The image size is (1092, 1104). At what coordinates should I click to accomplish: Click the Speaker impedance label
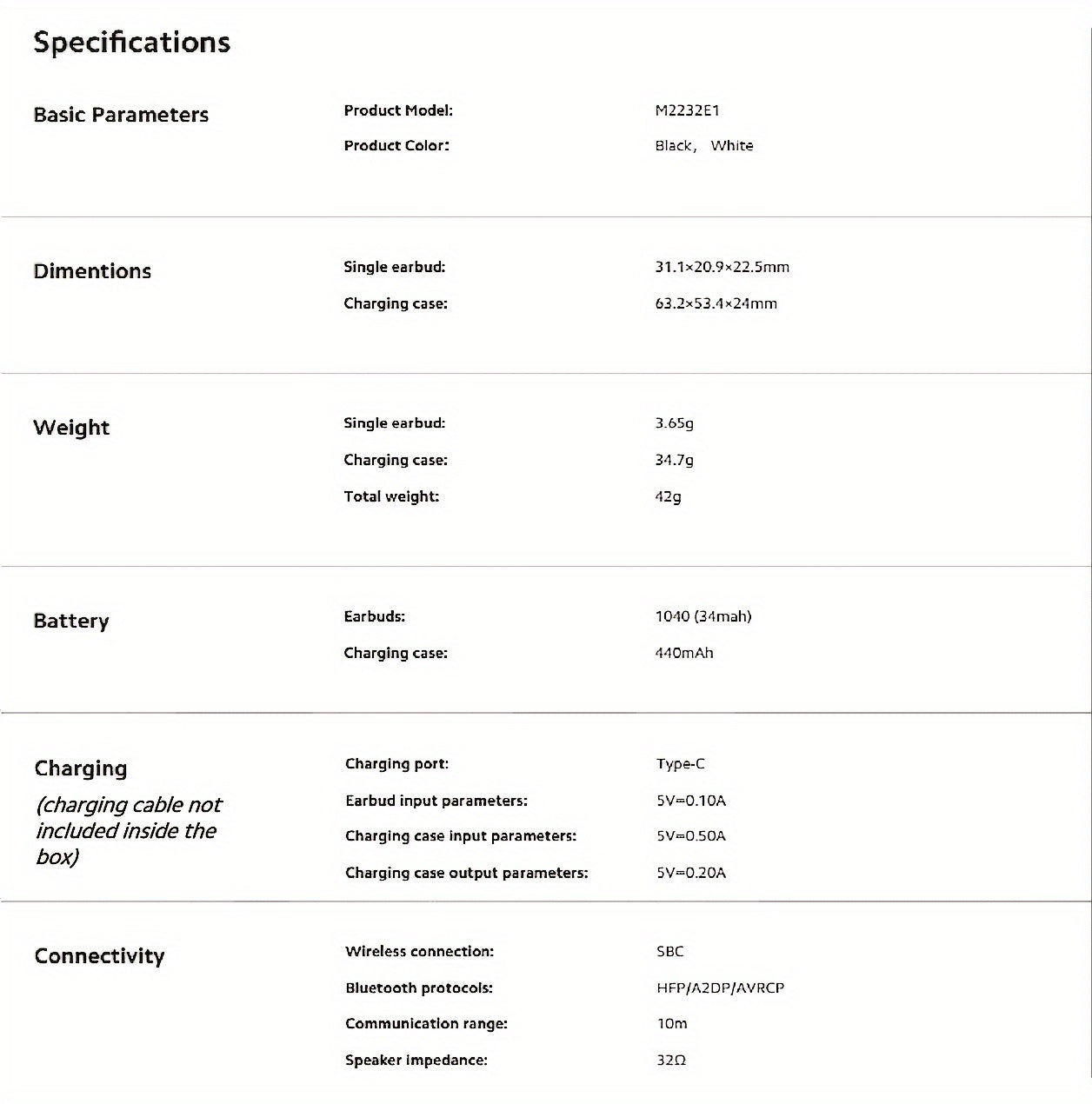tap(416, 1061)
